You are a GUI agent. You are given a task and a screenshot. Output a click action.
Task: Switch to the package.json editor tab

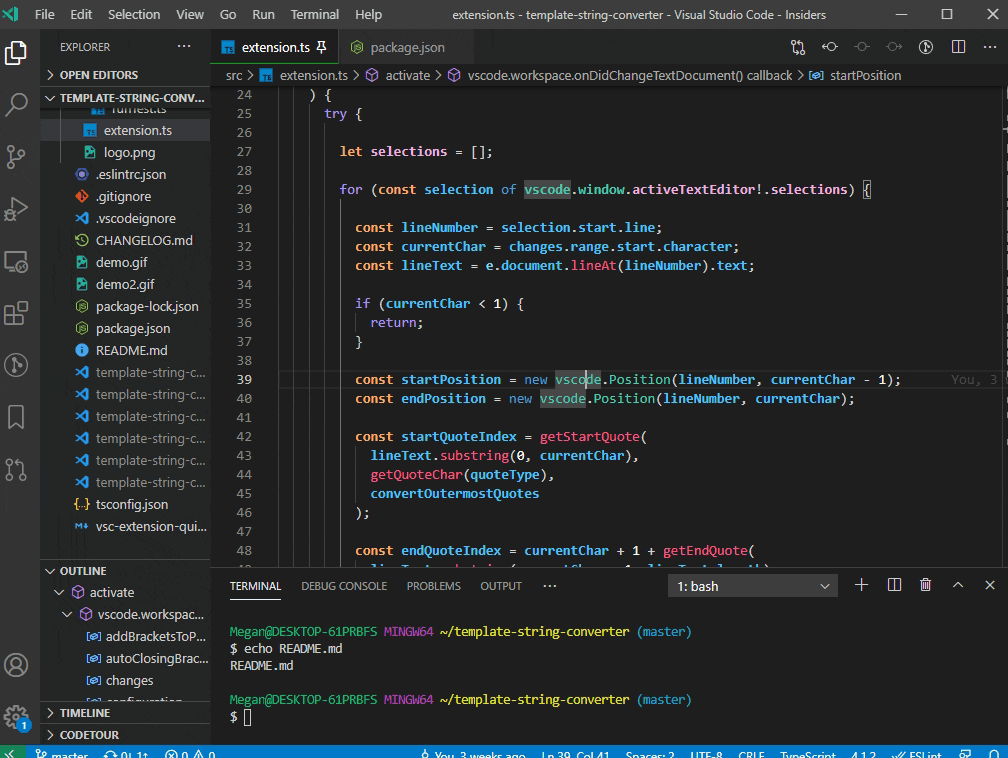407,47
